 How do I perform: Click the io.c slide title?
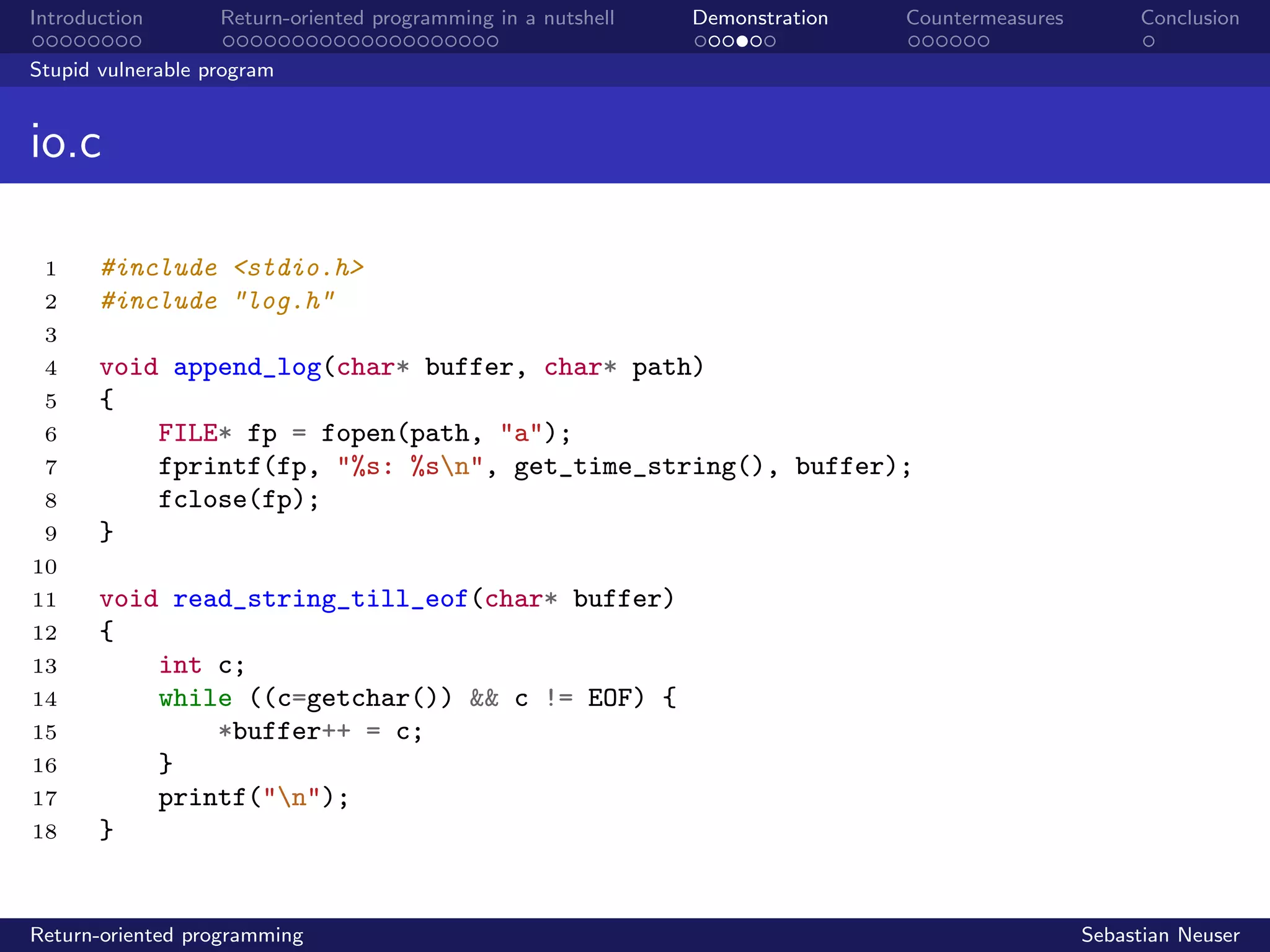click(x=66, y=143)
